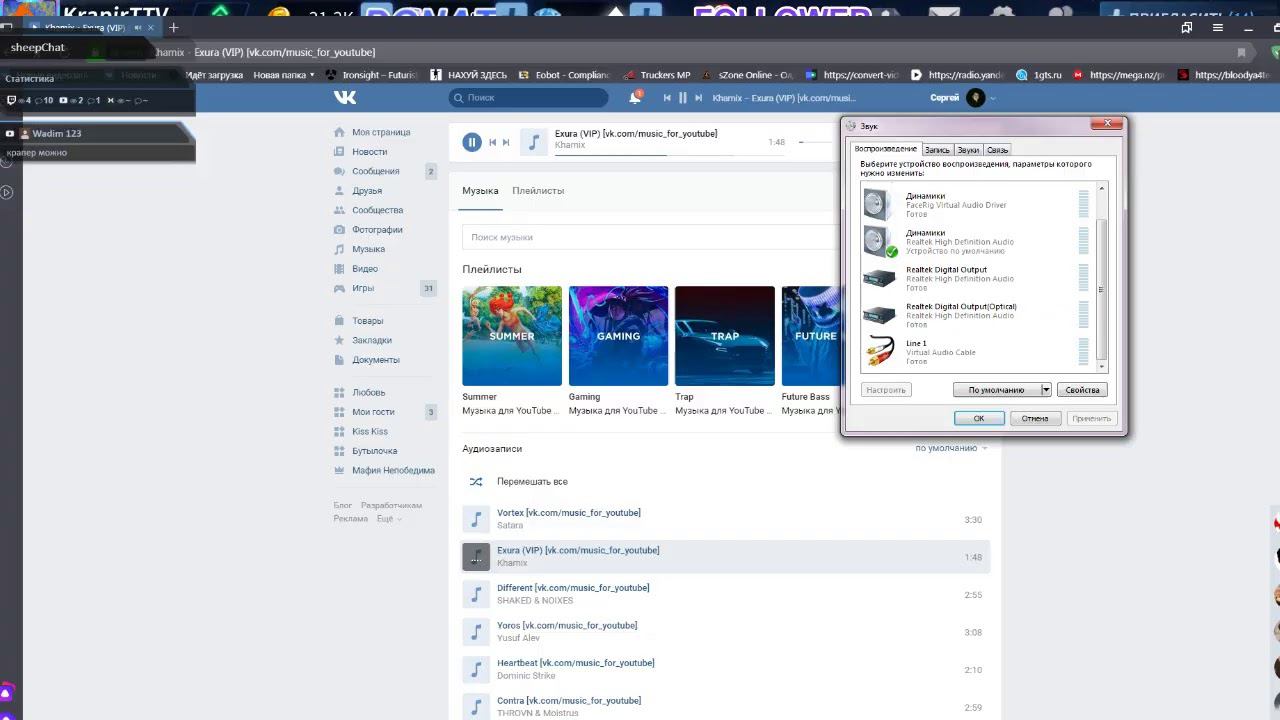Open Видео sidebar icon

[x=340, y=269]
